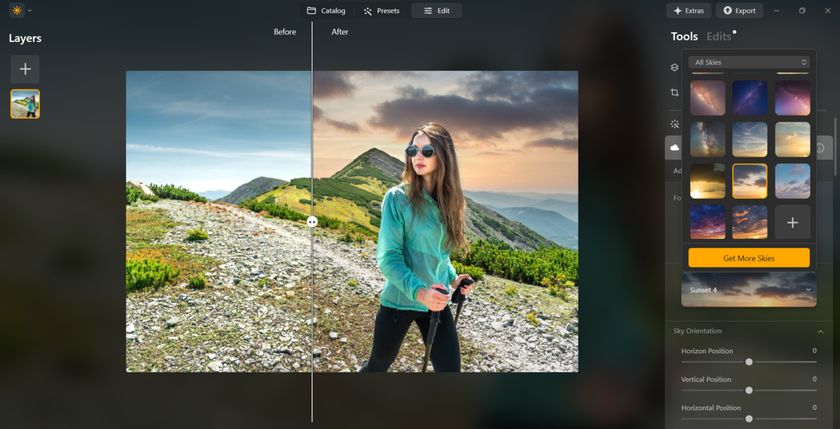Choose the orange clouds on blue sky thumbnail
This screenshot has height=429, width=840.
point(749,222)
